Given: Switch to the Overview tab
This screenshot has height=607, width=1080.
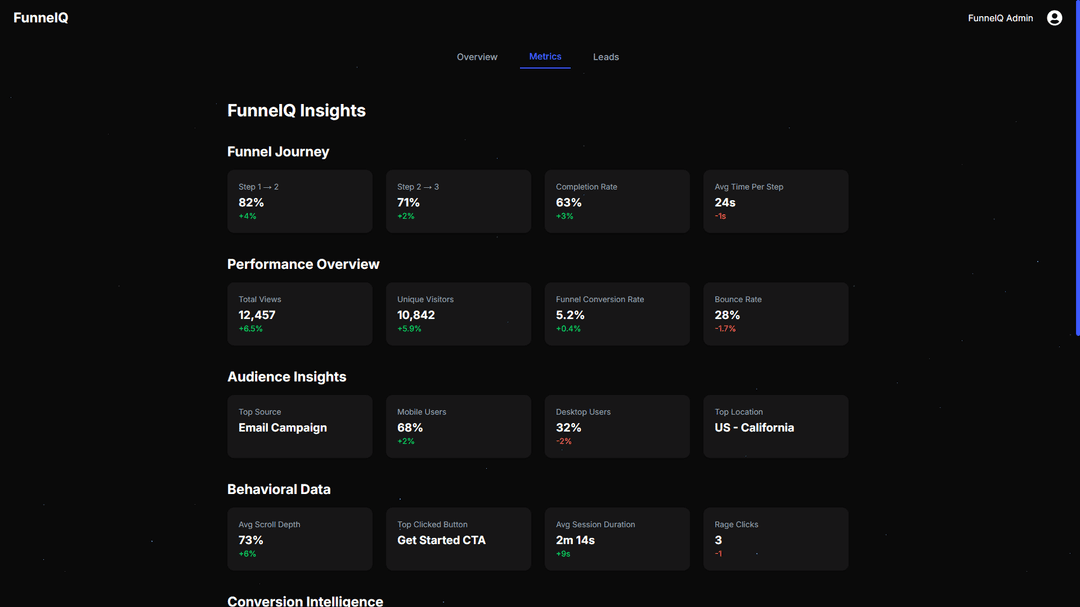Looking at the screenshot, I should point(477,57).
